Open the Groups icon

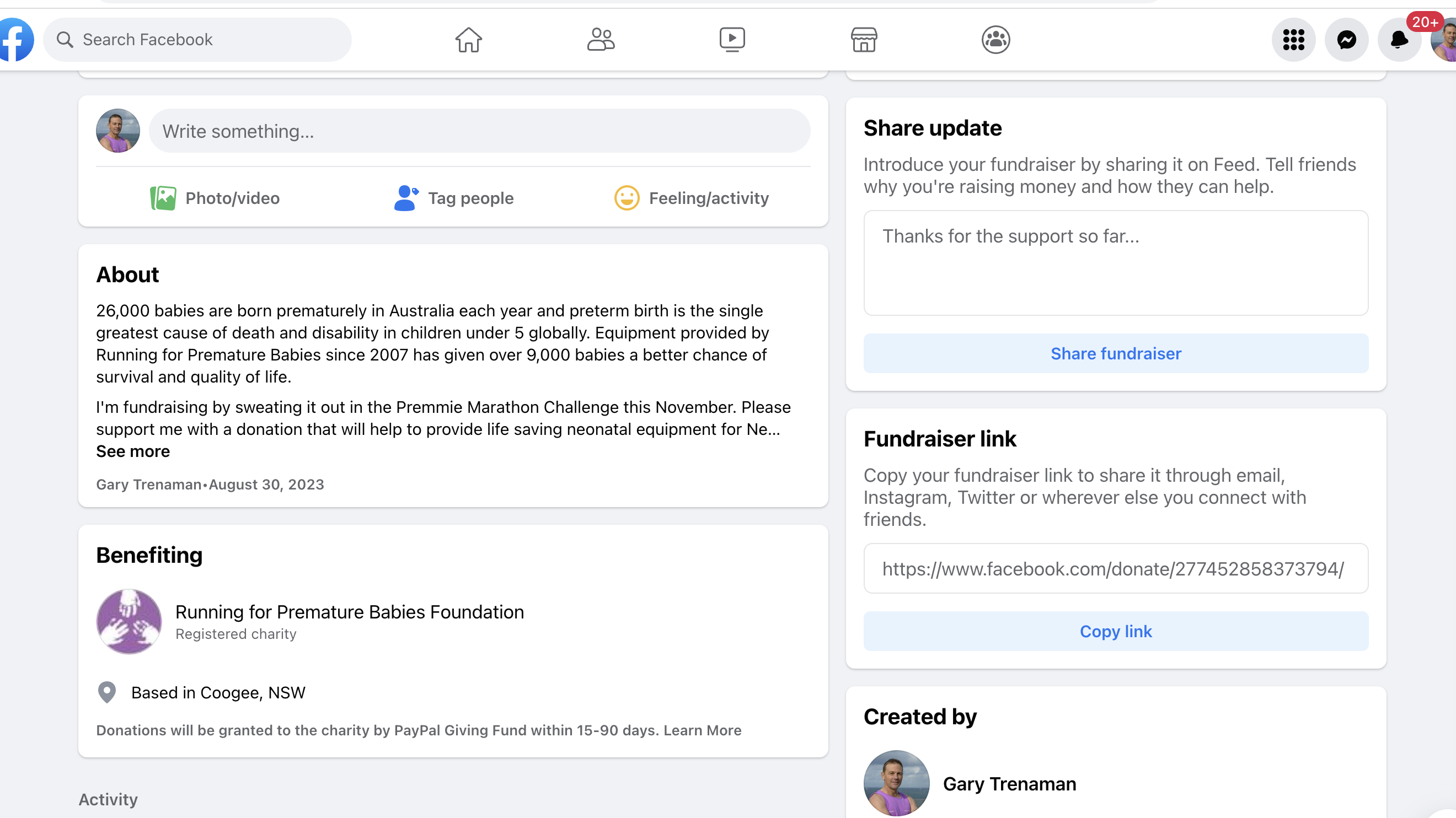coord(995,40)
